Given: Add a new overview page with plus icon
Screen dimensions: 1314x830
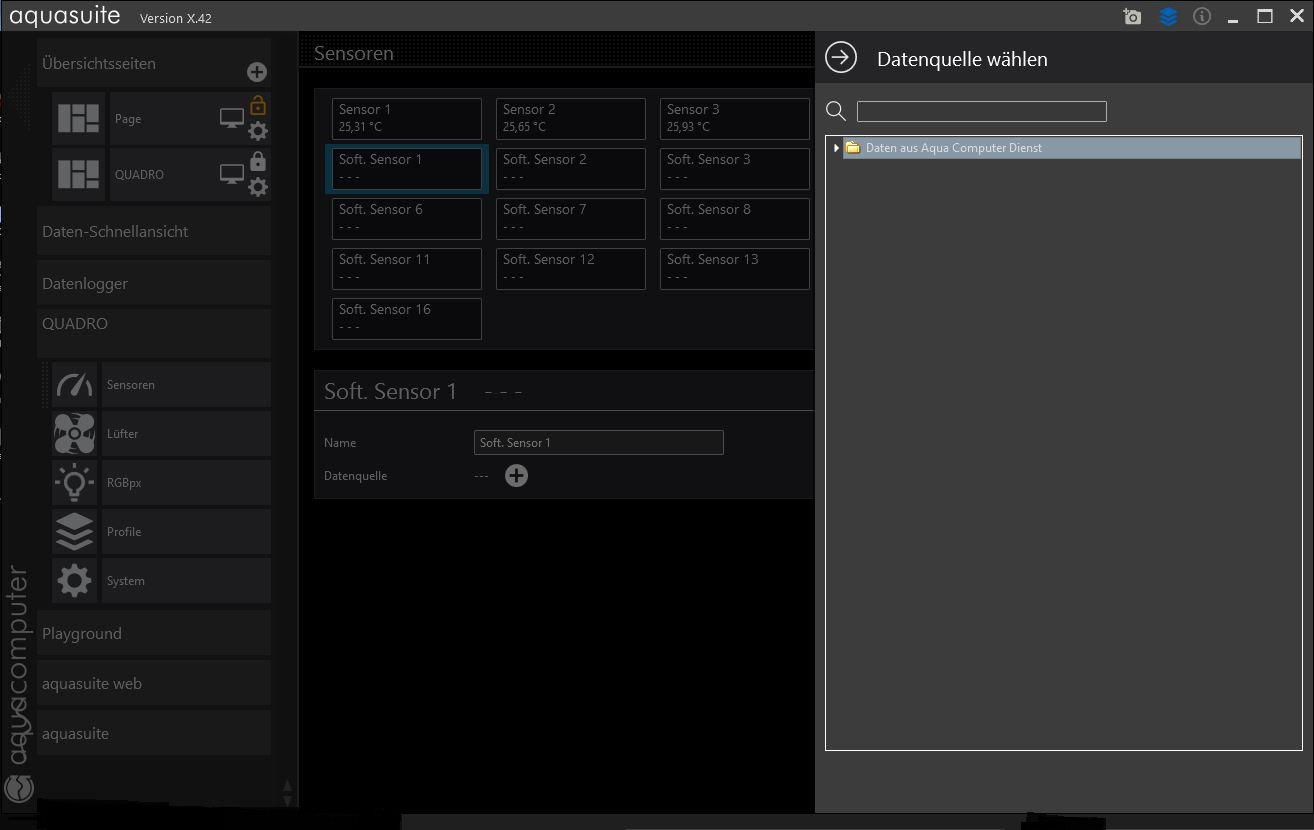Looking at the screenshot, I should (257, 72).
